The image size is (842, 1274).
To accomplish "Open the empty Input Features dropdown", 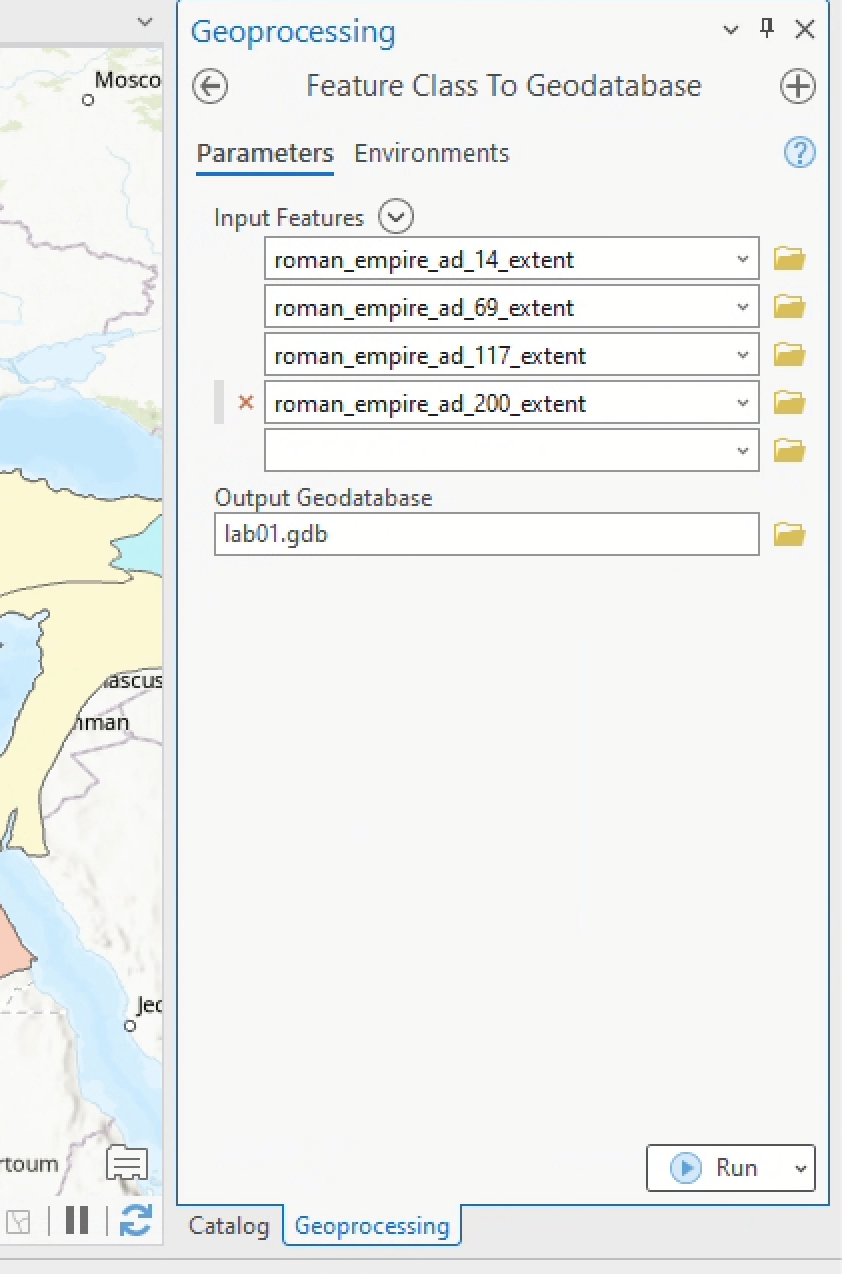I will point(742,451).
